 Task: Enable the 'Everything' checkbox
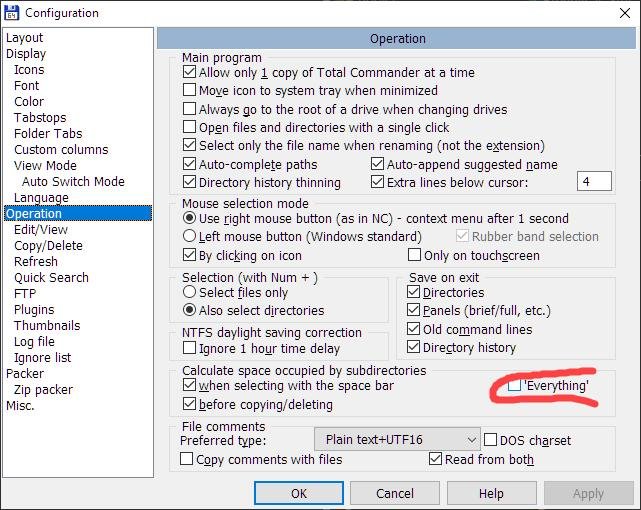pyautogui.click(x=515, y=385)
